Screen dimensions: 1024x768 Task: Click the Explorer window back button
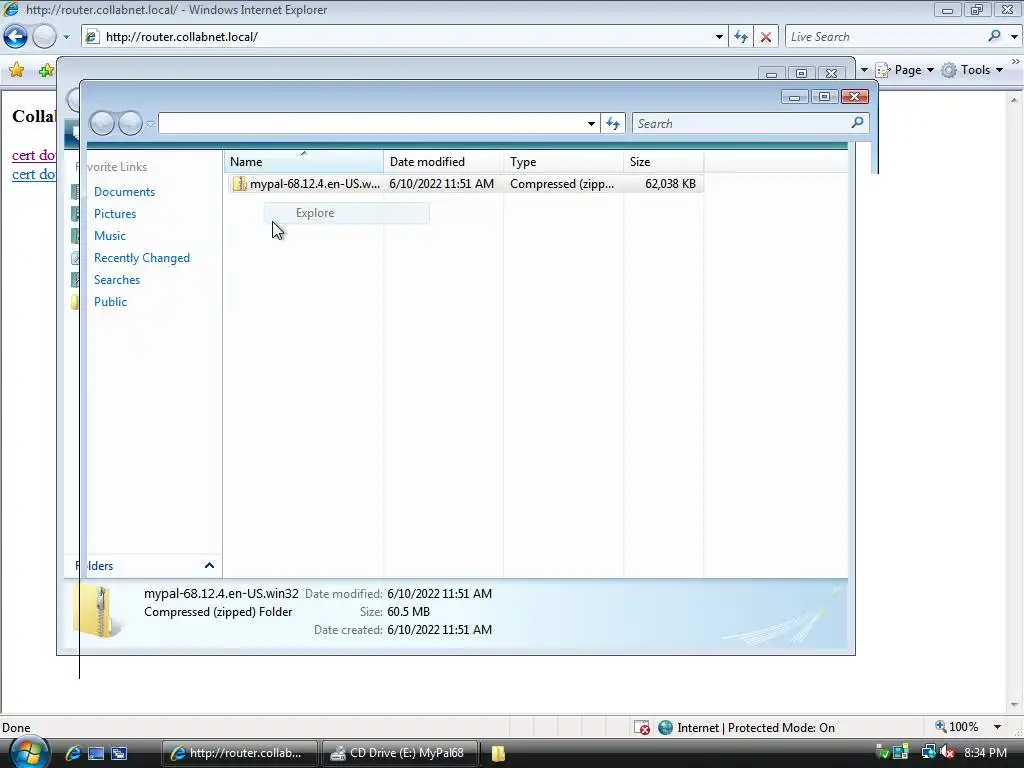(x=102, y=123)
